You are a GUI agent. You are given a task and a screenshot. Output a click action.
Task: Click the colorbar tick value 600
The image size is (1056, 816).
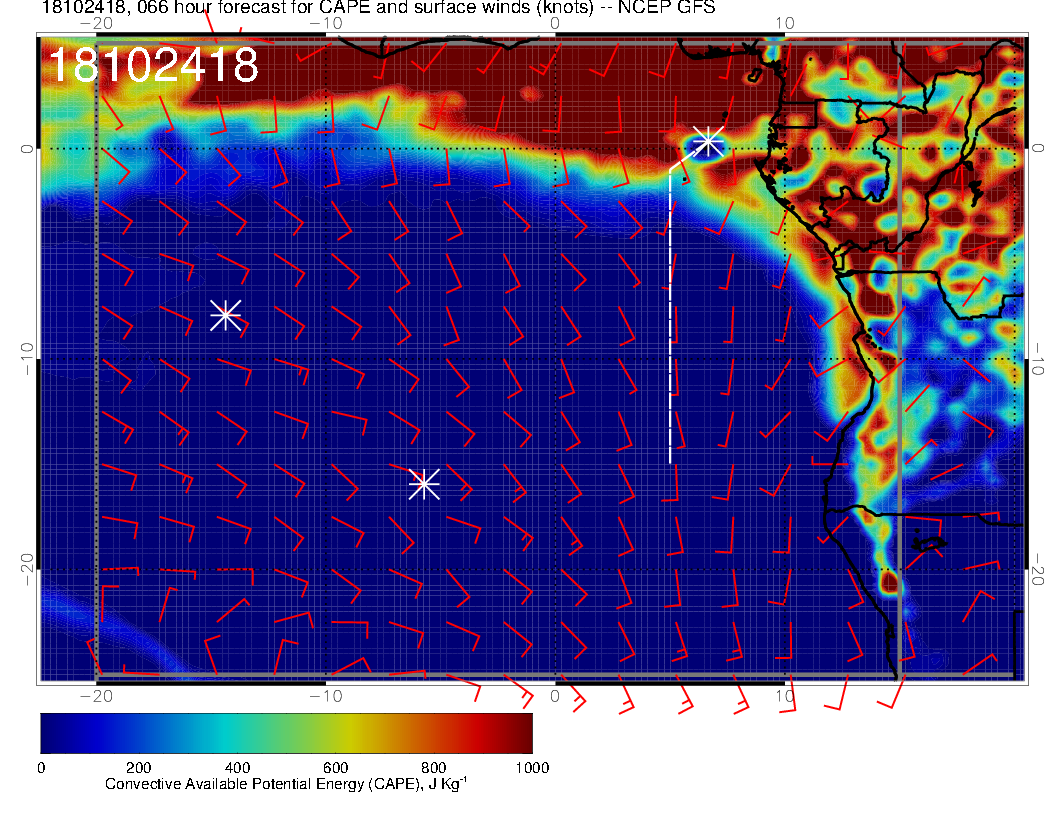tap(335, 768)
